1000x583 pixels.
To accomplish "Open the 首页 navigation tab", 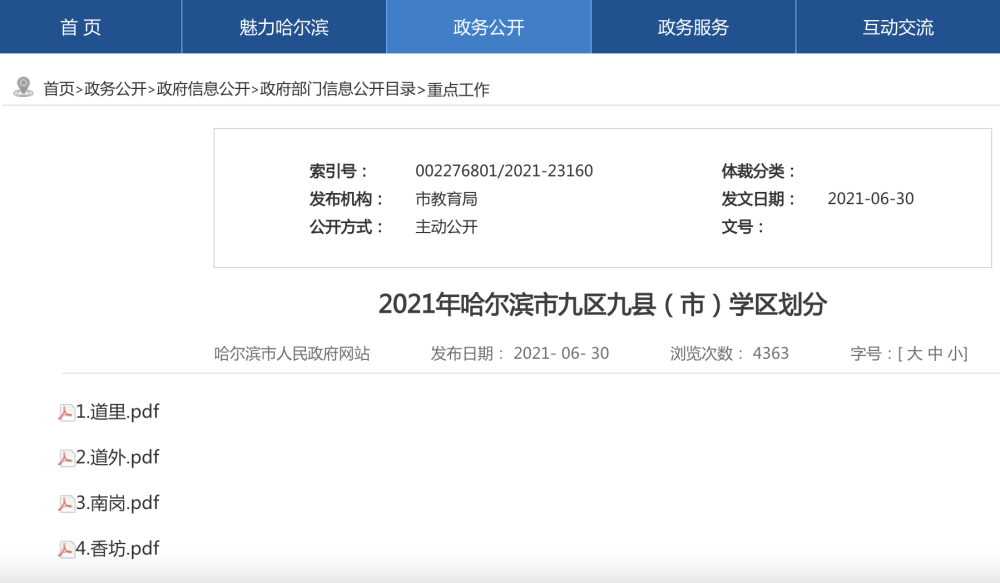I will [x=91, y=27].
